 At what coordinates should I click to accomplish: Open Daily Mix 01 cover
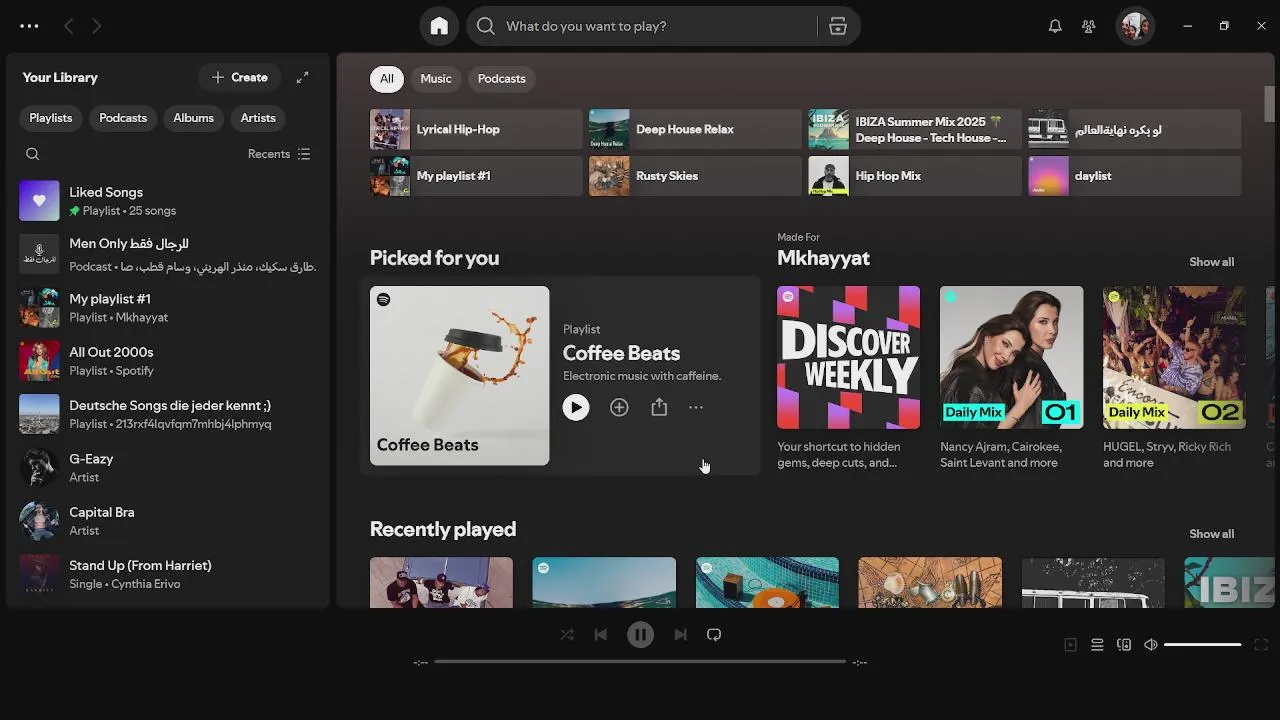[x=1012, y=358]
